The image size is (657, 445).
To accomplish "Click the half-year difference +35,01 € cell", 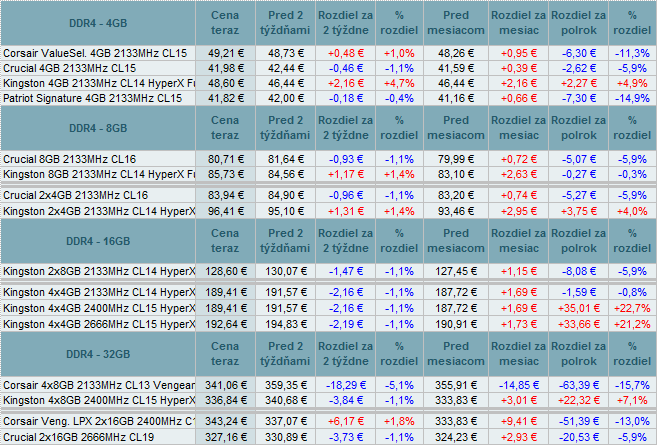I will (x=579, y=308).
